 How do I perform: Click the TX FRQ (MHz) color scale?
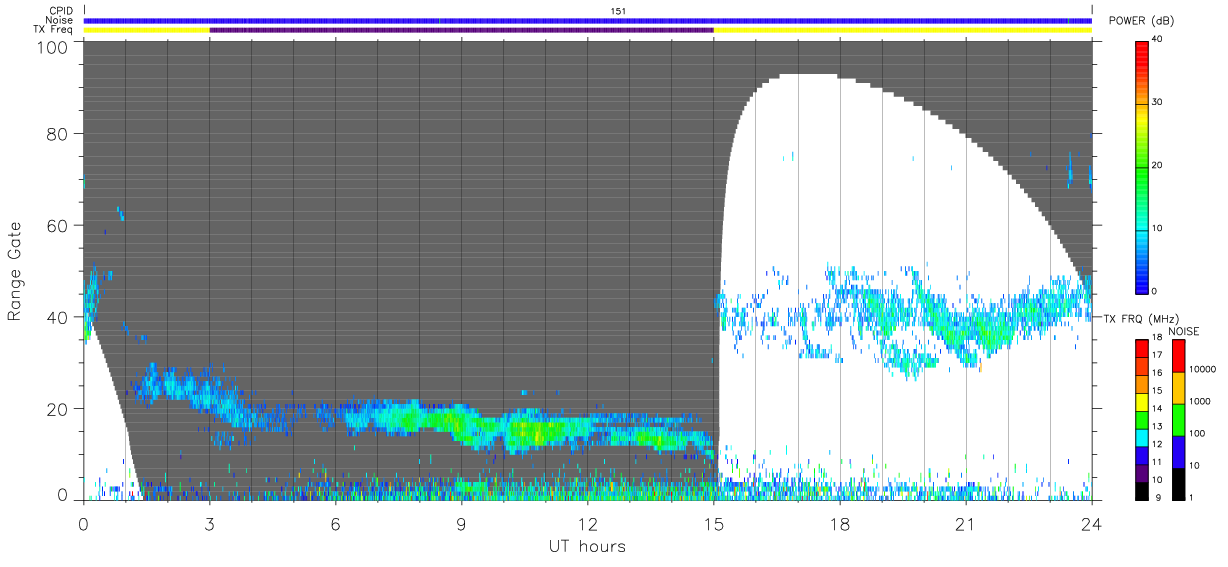coord(1141,420)
